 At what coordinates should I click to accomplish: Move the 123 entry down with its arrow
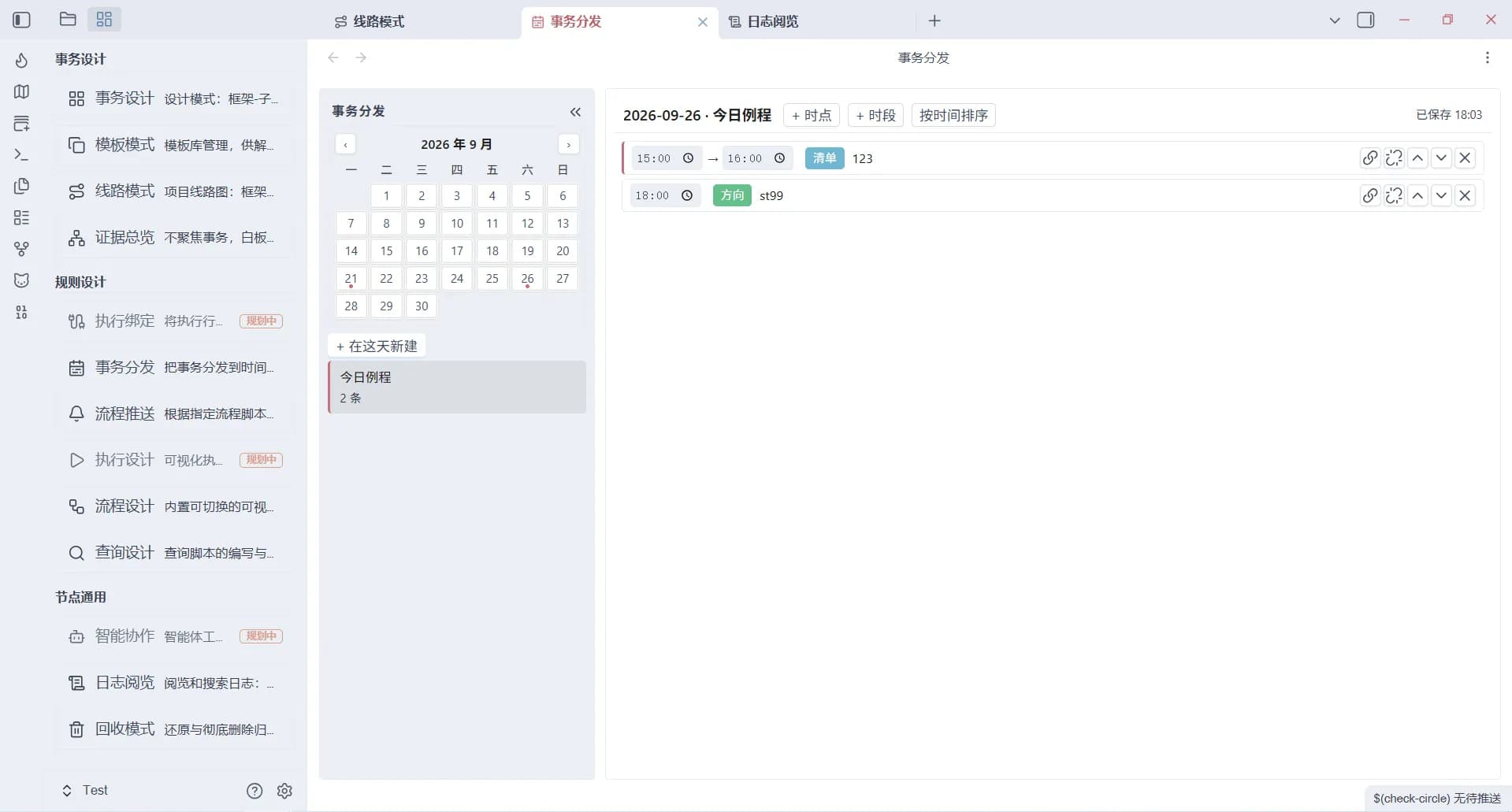point(1441,158)
